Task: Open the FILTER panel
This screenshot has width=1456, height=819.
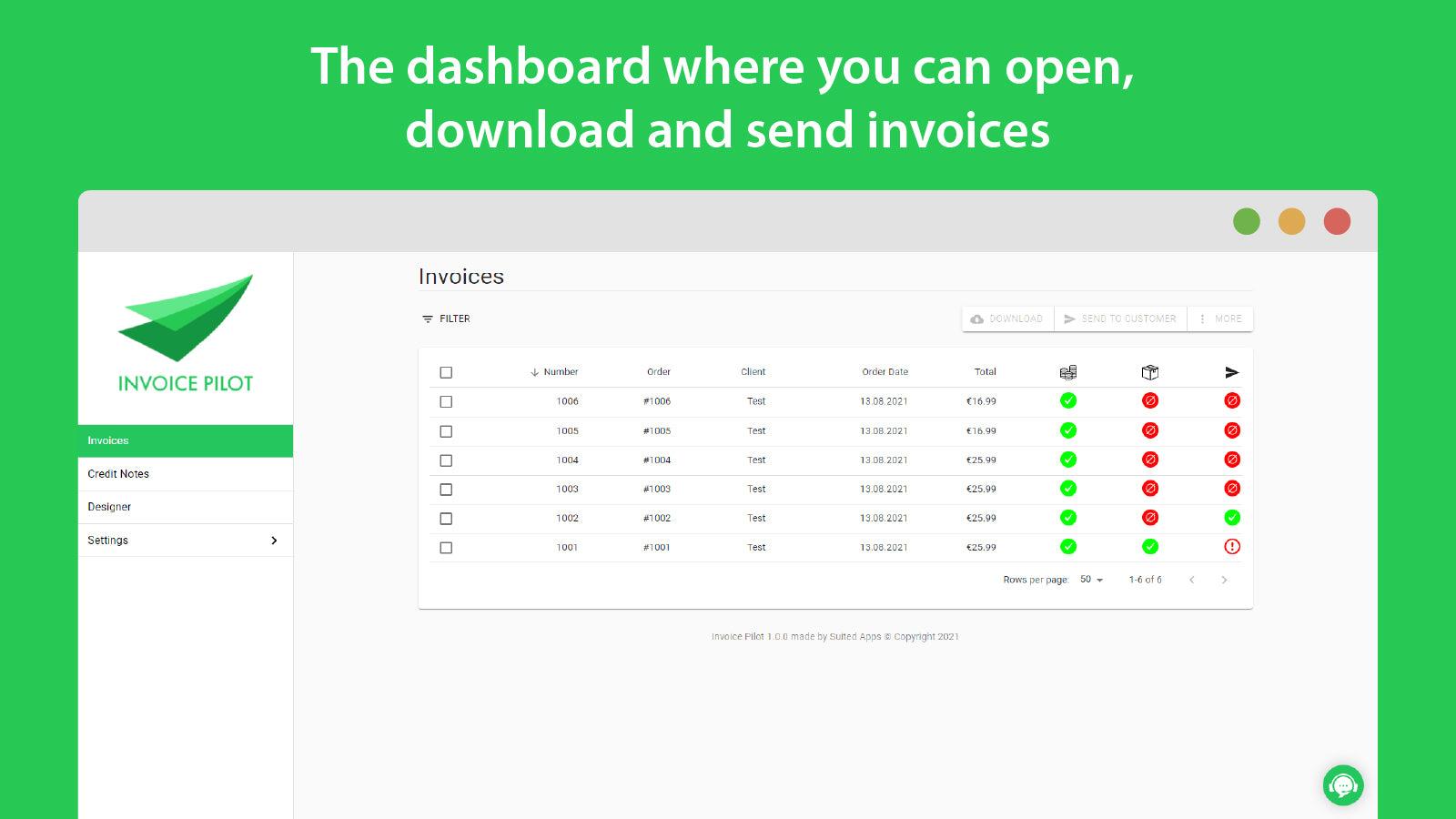Action: [x=445, y=318]
